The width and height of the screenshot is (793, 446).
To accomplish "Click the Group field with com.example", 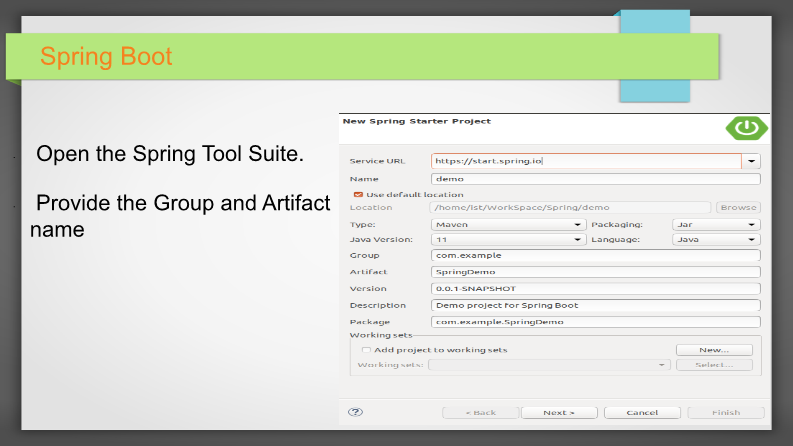I will pos(596,255).
